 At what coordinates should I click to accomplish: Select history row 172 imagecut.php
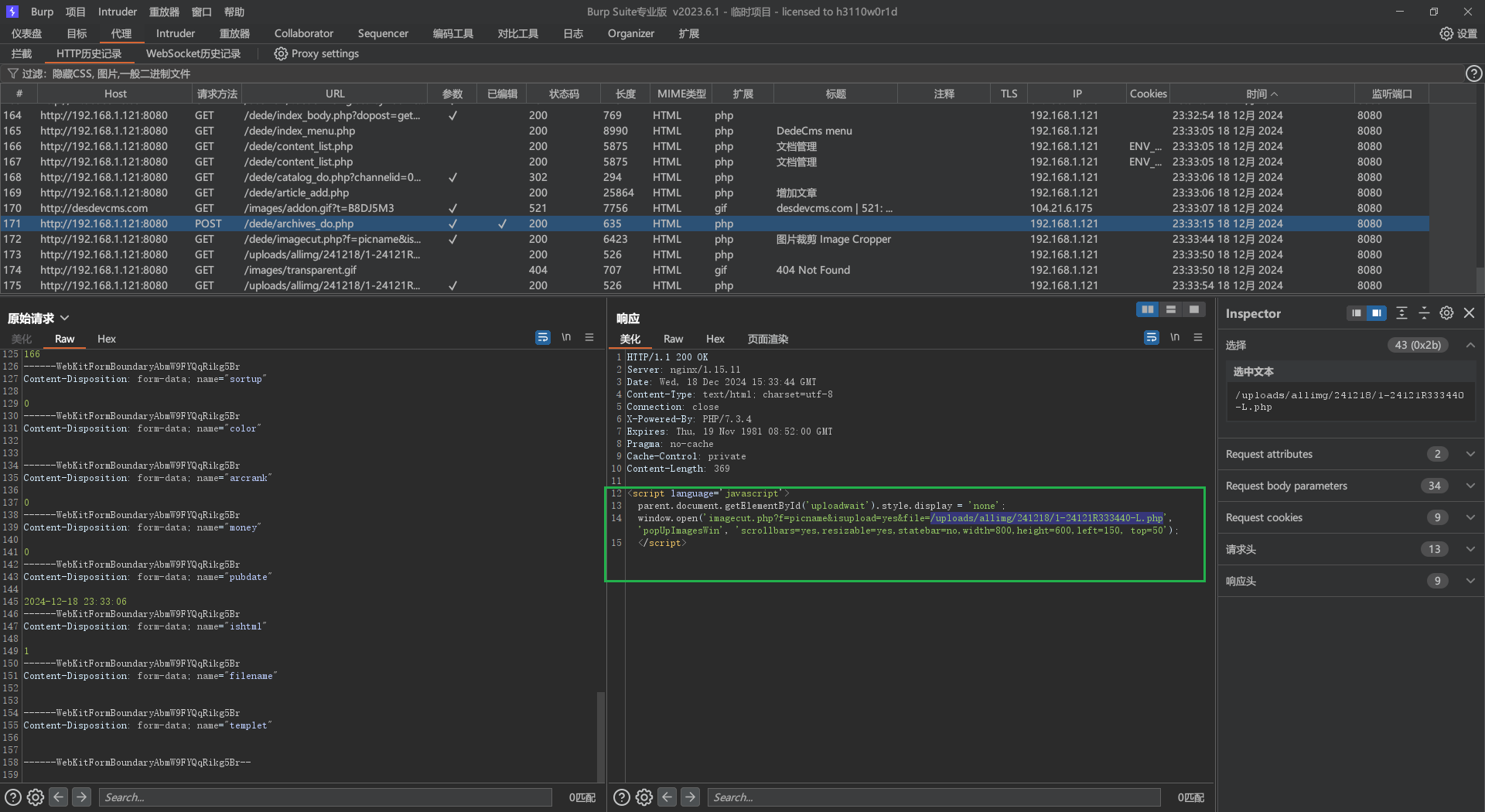[715, 239]
